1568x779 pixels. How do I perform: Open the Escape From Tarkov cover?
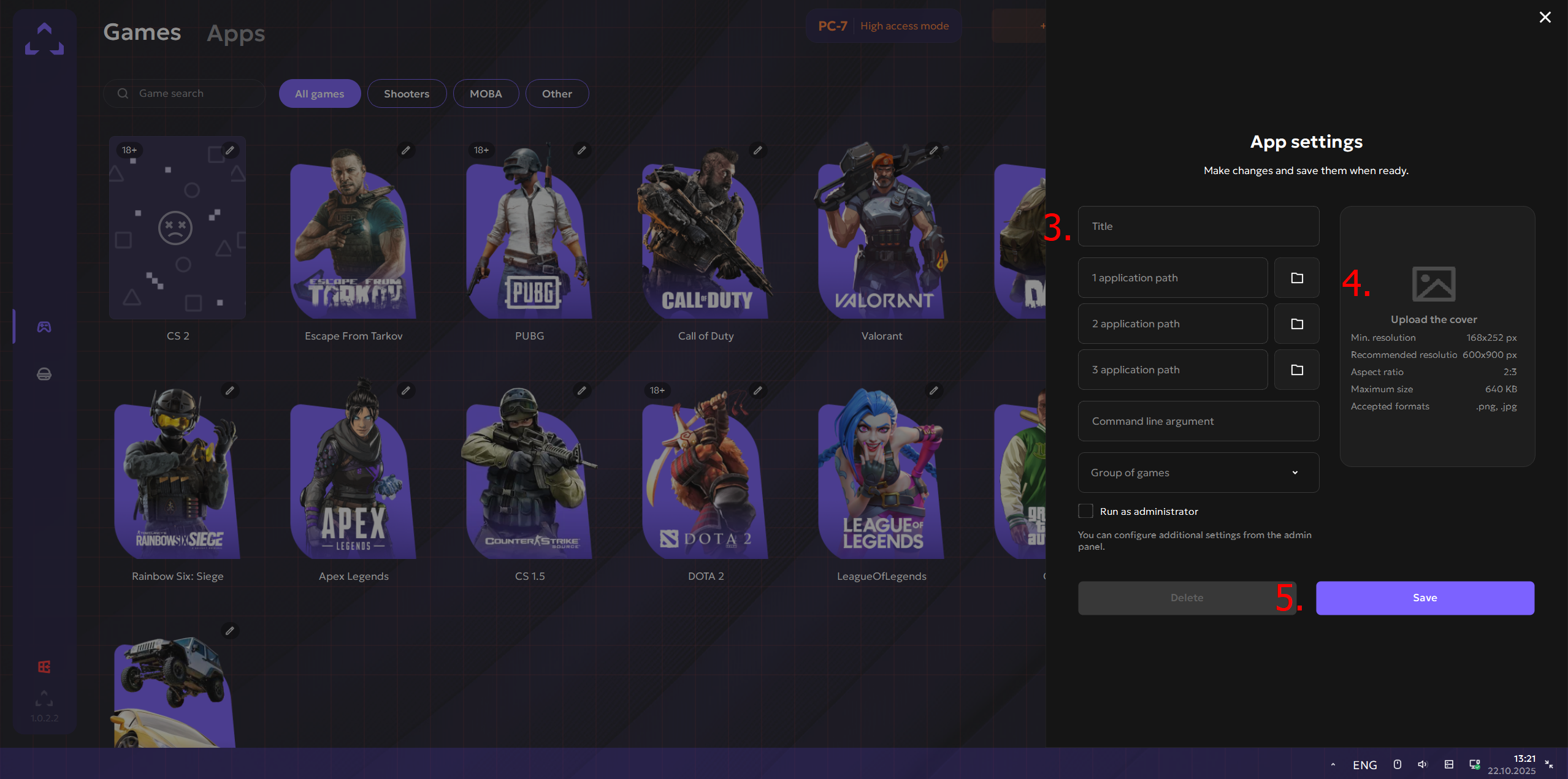pyautogui.click(x=354, y=233)
